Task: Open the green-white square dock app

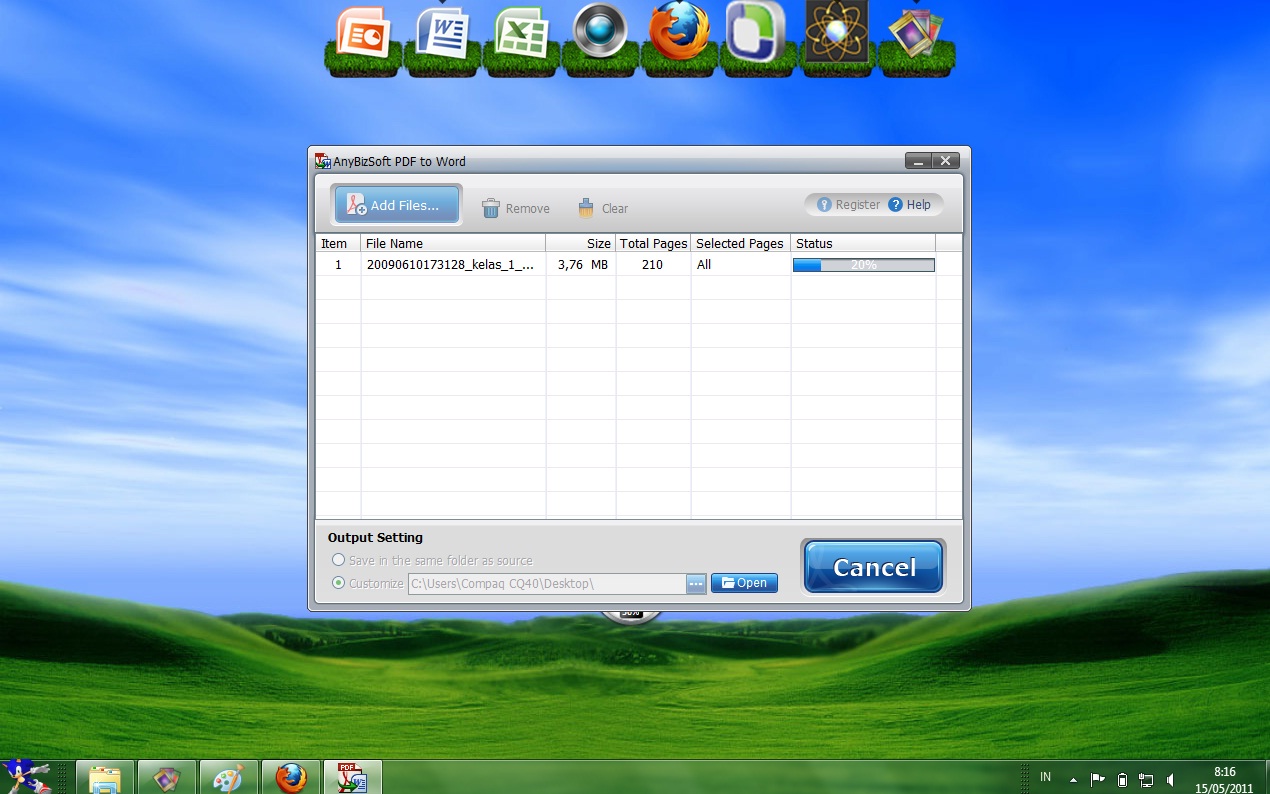Action: coord(758,31)
